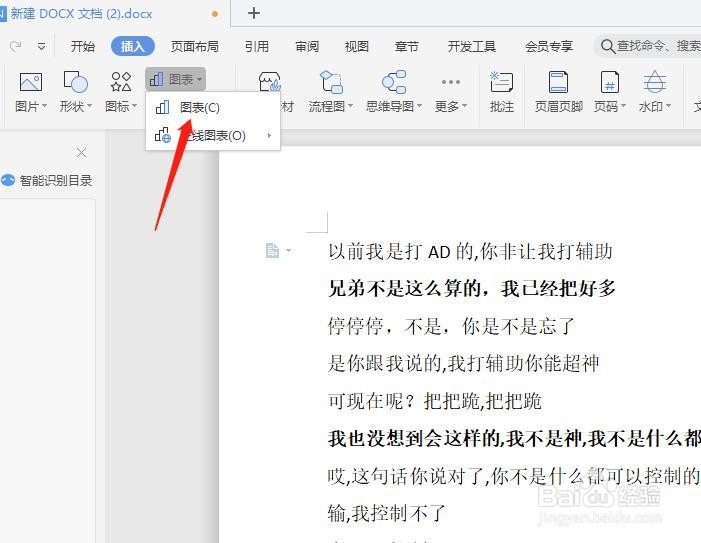Select the 新建 DOCX 文档 (2).docx tab
This screenshot has width=701, height=543.
pyautogui.click(x=80, y=13)
